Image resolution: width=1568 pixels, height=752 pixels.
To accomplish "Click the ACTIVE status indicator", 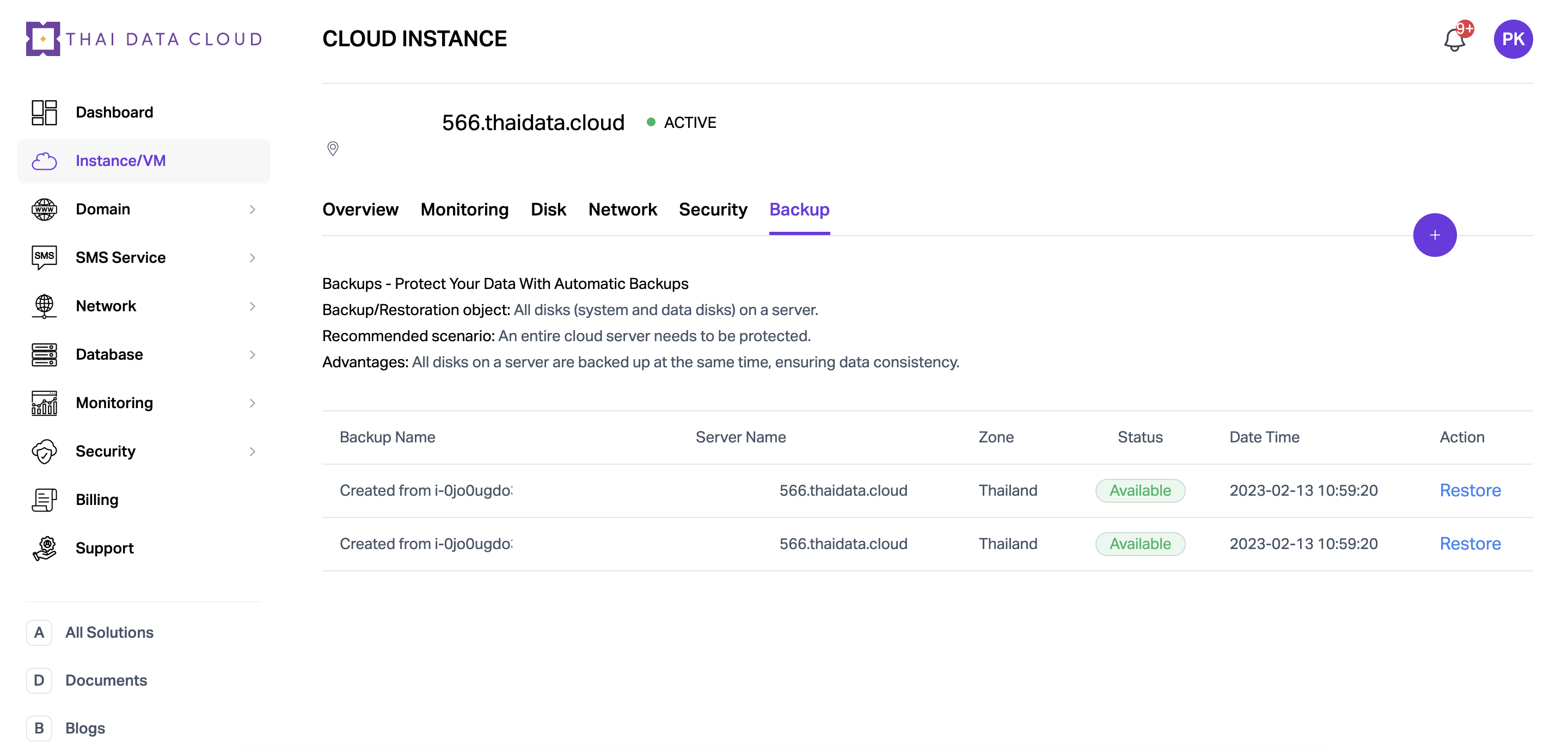I will pos(681,122).
